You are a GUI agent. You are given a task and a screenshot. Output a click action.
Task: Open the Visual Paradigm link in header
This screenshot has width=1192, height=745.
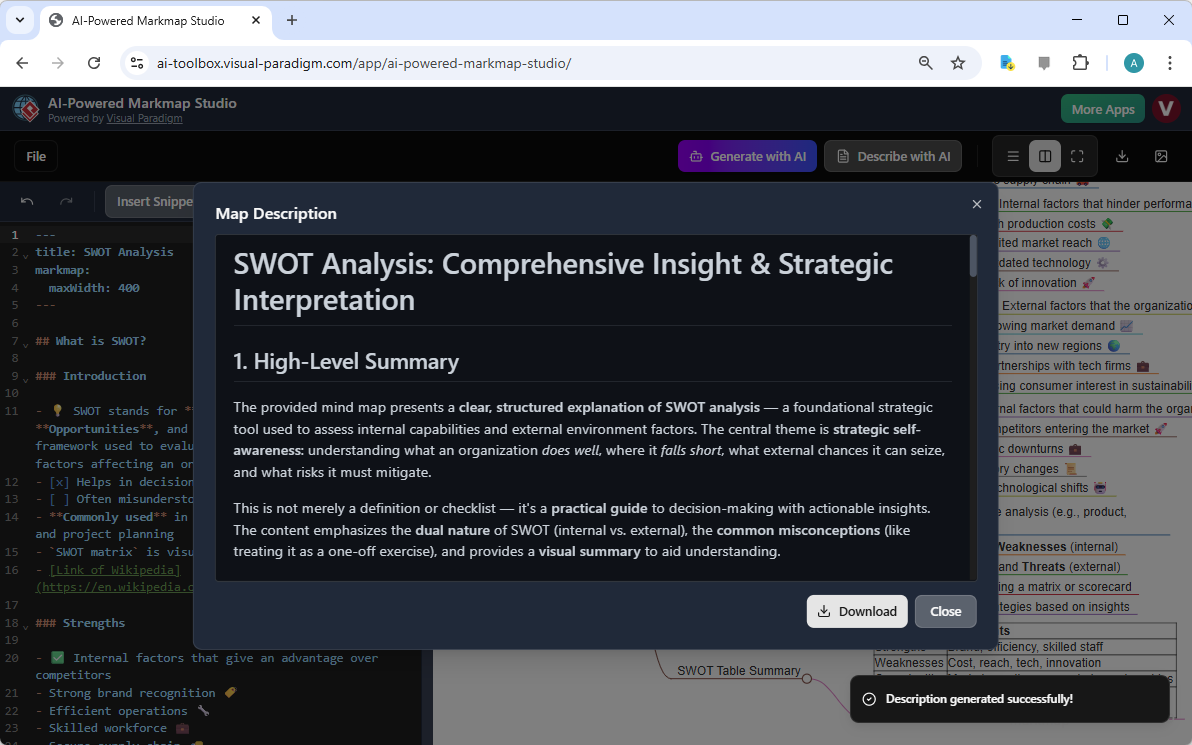click(144, 119)
